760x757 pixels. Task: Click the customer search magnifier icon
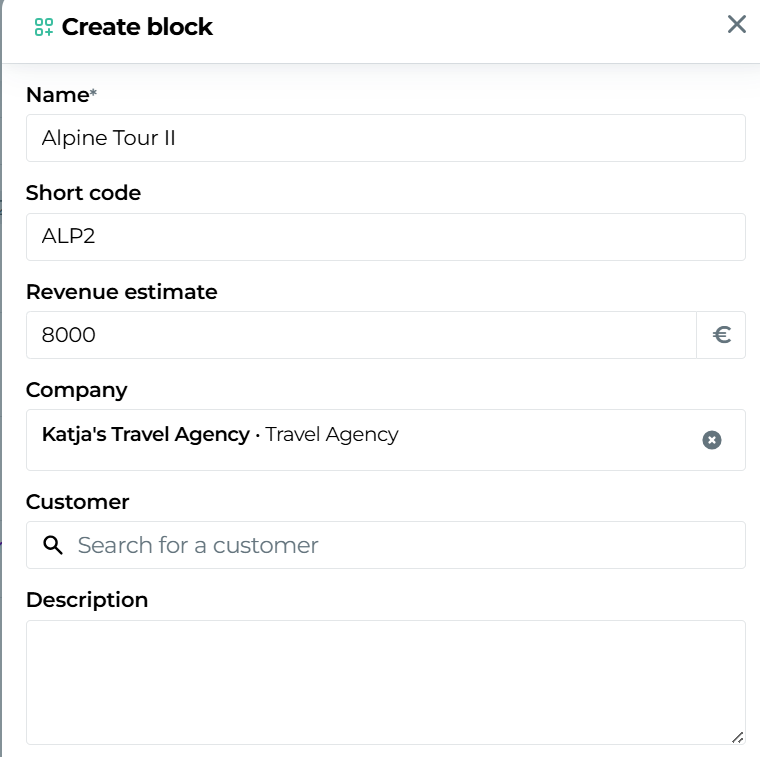pyautogui.click(x=53, y=545)
